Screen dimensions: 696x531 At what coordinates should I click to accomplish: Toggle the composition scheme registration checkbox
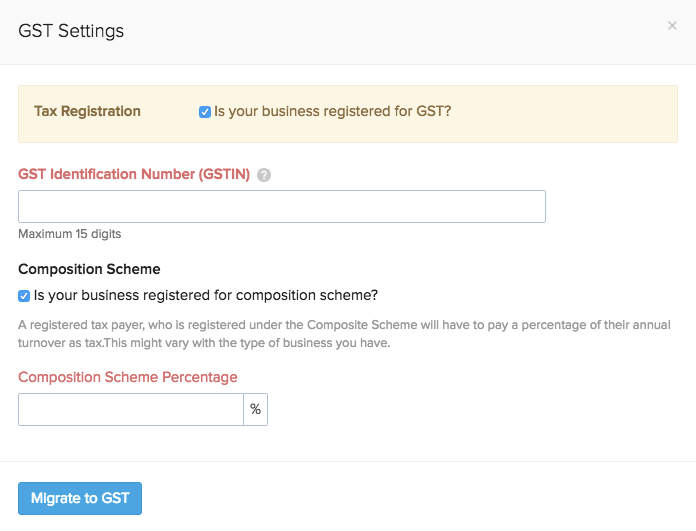click(24, 296)
